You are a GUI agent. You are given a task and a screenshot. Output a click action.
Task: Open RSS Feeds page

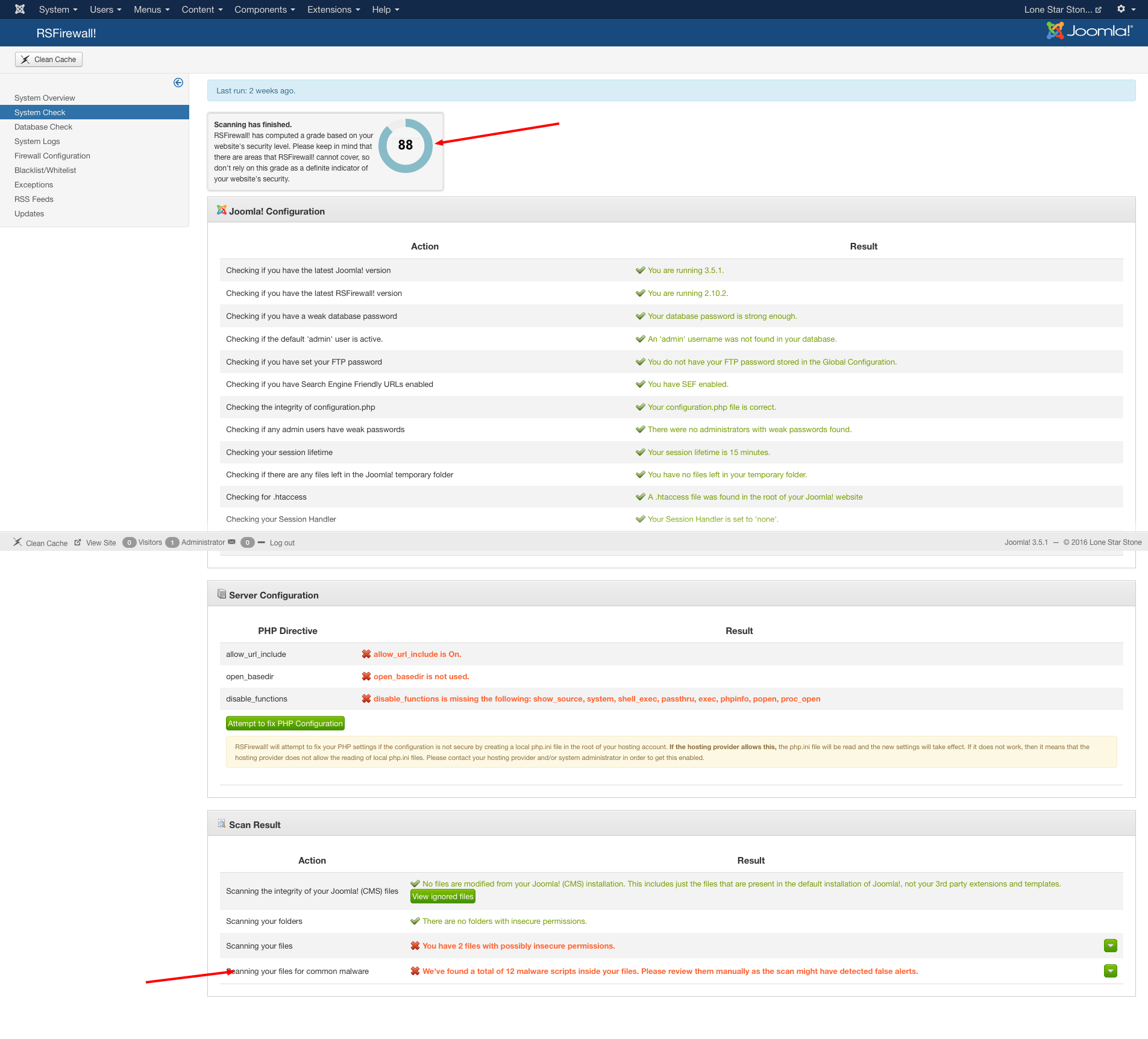(x=34, y=199)
